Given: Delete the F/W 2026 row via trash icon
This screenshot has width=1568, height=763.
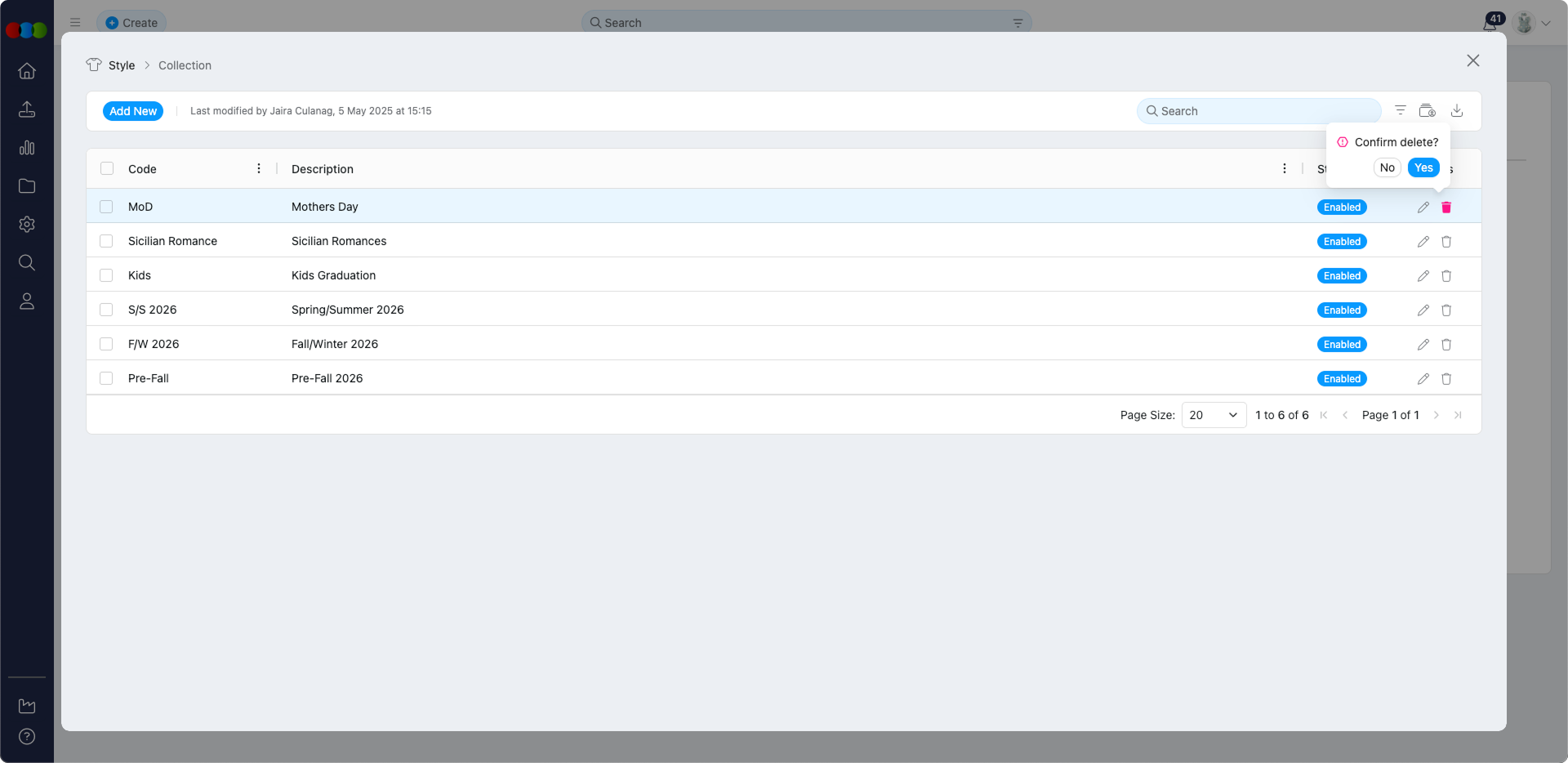Looking at the screenshot, I should 1446,345.
